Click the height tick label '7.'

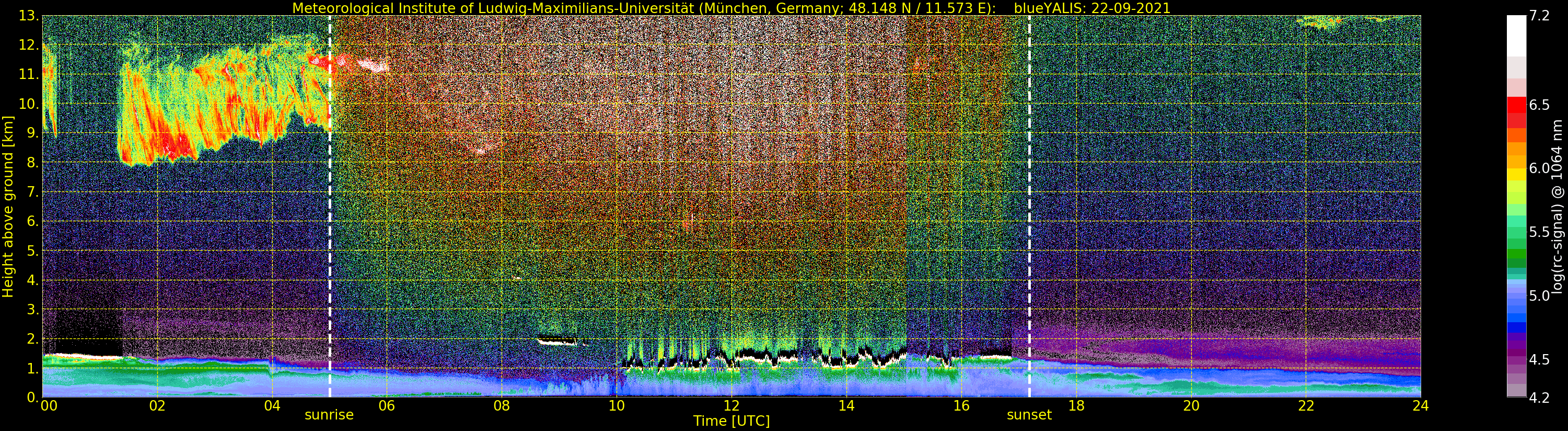pyautogui.click(x=33, y=192)
